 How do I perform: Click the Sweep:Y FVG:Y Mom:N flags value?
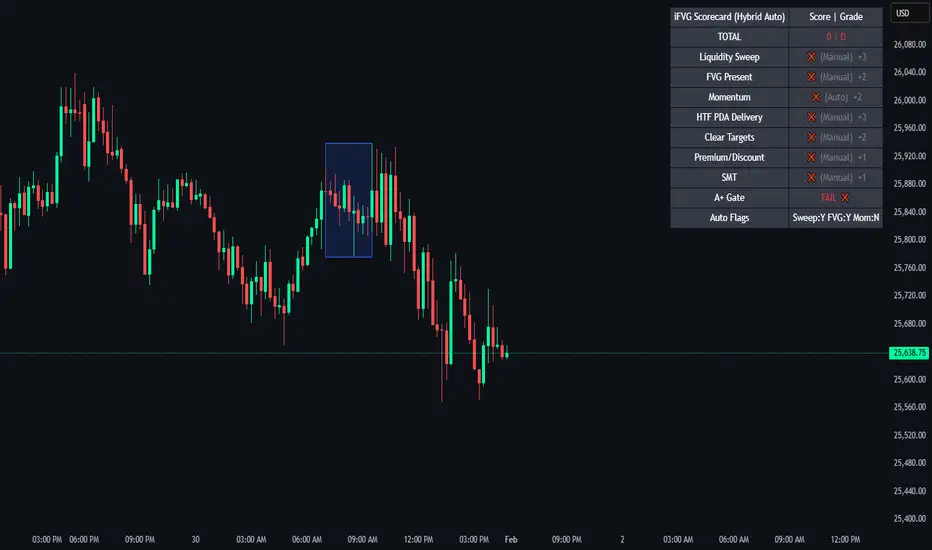tap(836, 218)
